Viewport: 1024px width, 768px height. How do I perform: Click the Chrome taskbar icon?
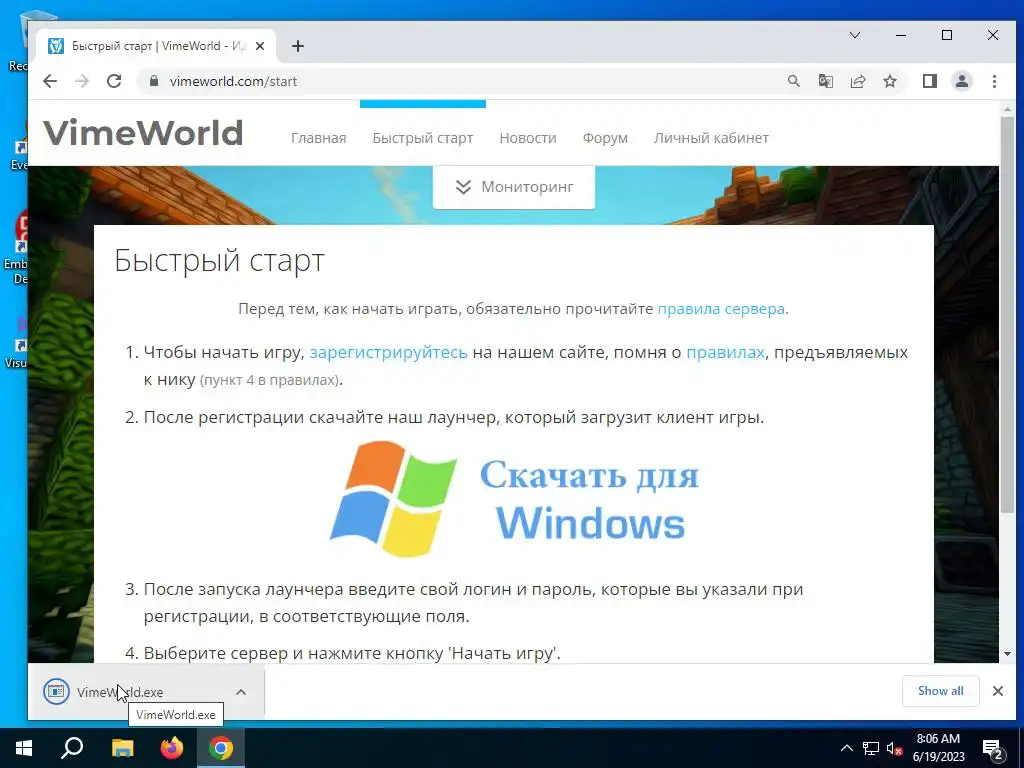pyautogui.click(x=221, y=748)
